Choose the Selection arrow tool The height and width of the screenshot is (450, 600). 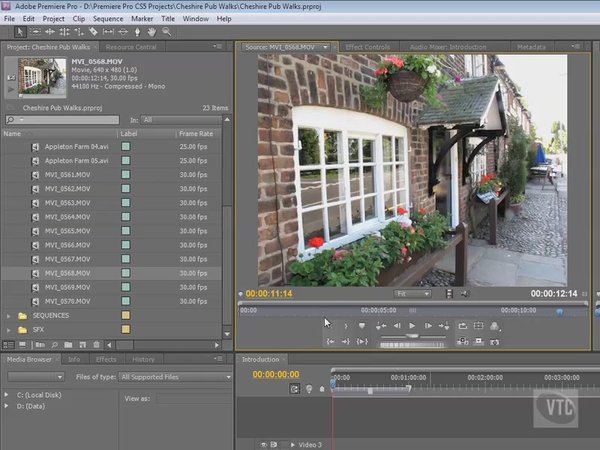coord(21,32)
